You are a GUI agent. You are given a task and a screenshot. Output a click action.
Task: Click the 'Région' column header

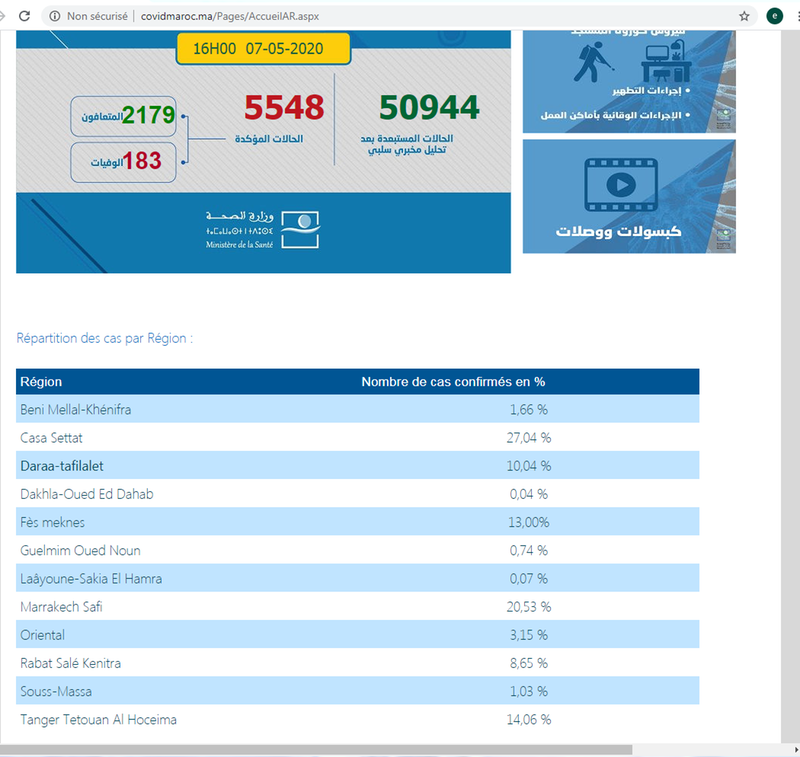pos(41,382)
